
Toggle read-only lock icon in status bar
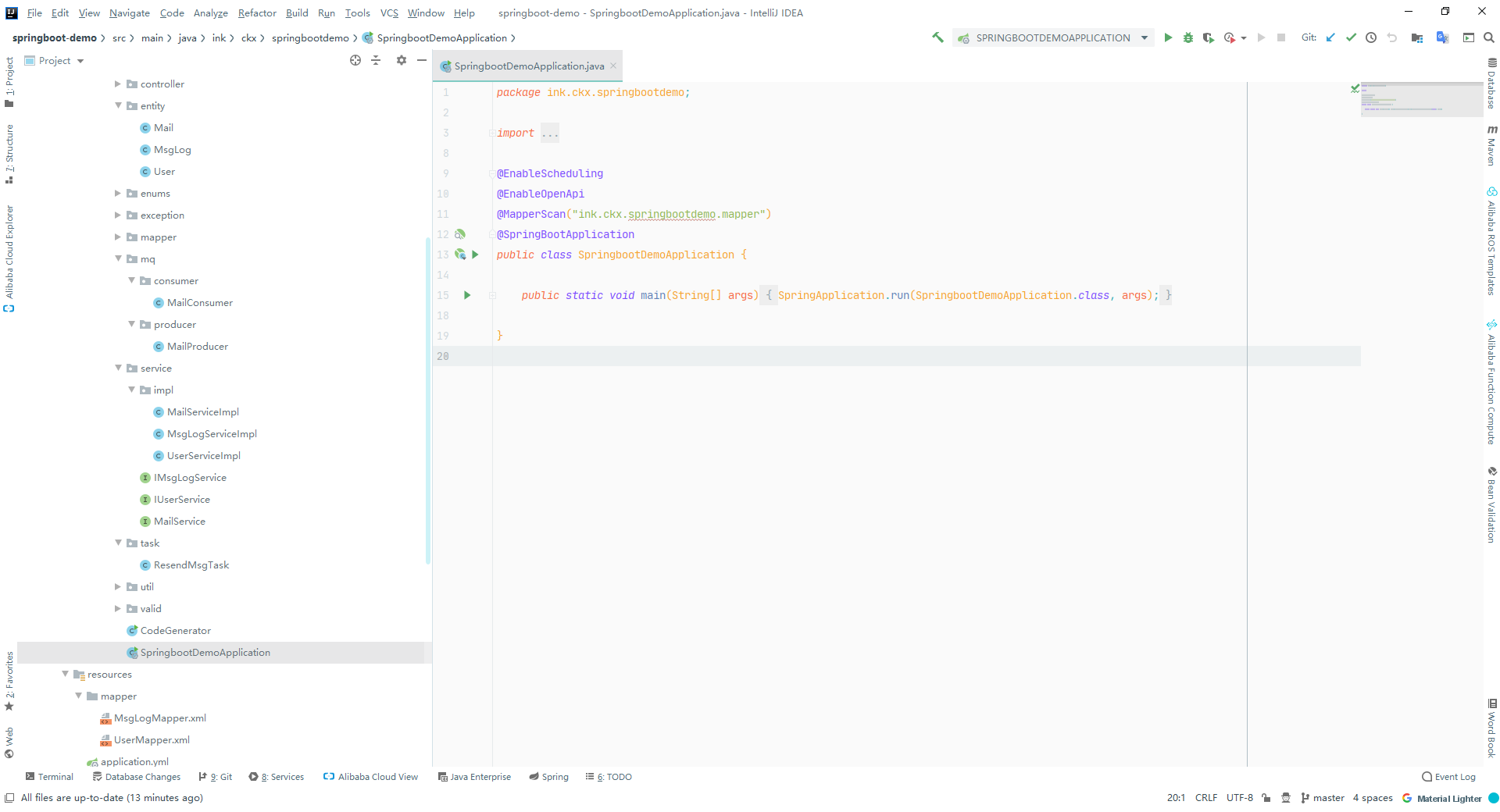tap(1266, 798)
